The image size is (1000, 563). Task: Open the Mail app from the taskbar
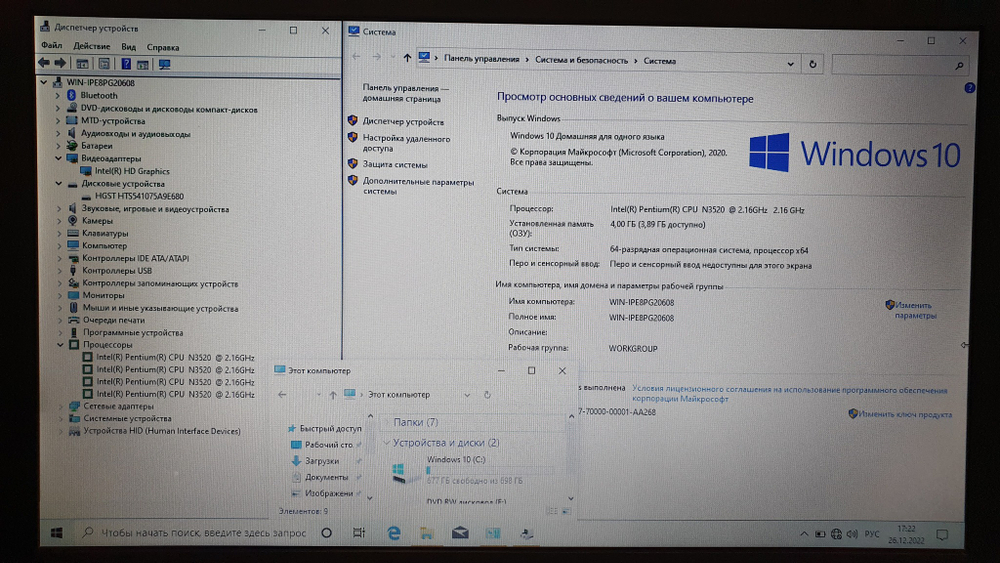pyautogui.click(x=460, y=533)
